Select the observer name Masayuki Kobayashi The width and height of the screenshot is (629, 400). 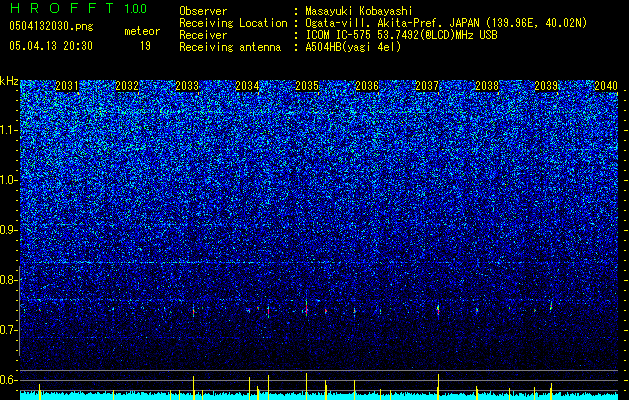359,11
